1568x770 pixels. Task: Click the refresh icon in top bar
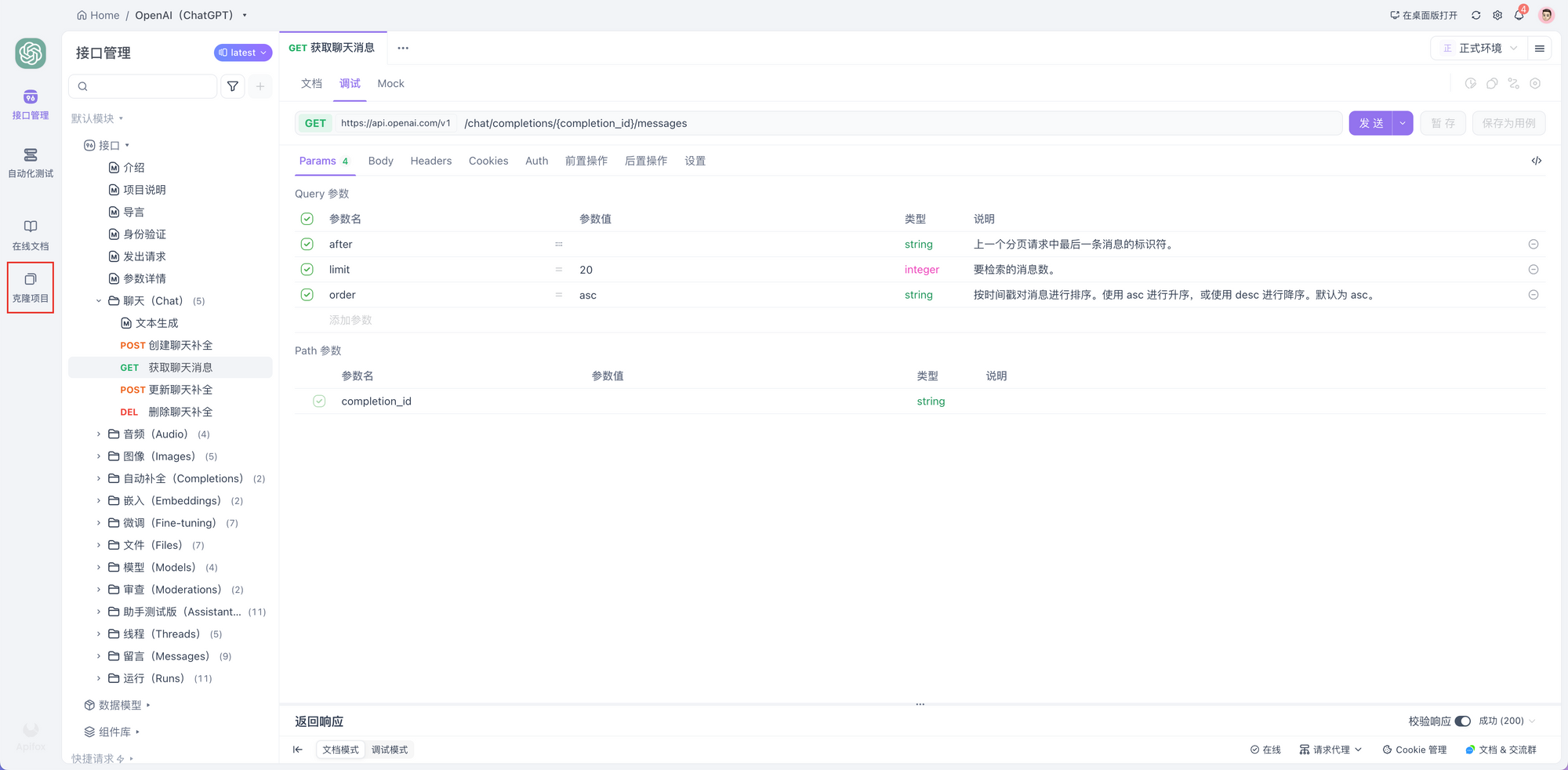pos(1476,16)
